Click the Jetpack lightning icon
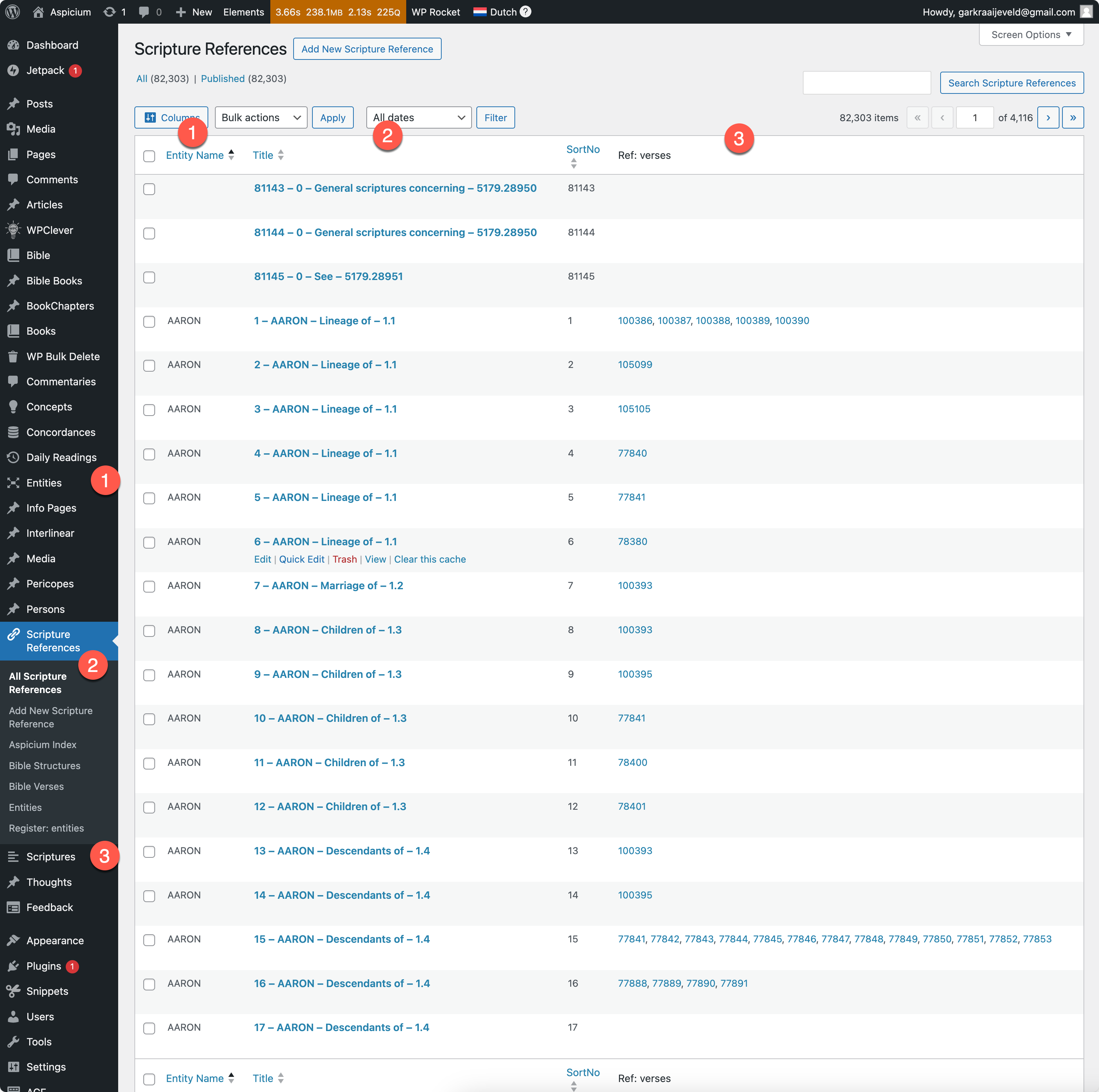This screenshot has height=1092, width=1099. coord(14,70)
